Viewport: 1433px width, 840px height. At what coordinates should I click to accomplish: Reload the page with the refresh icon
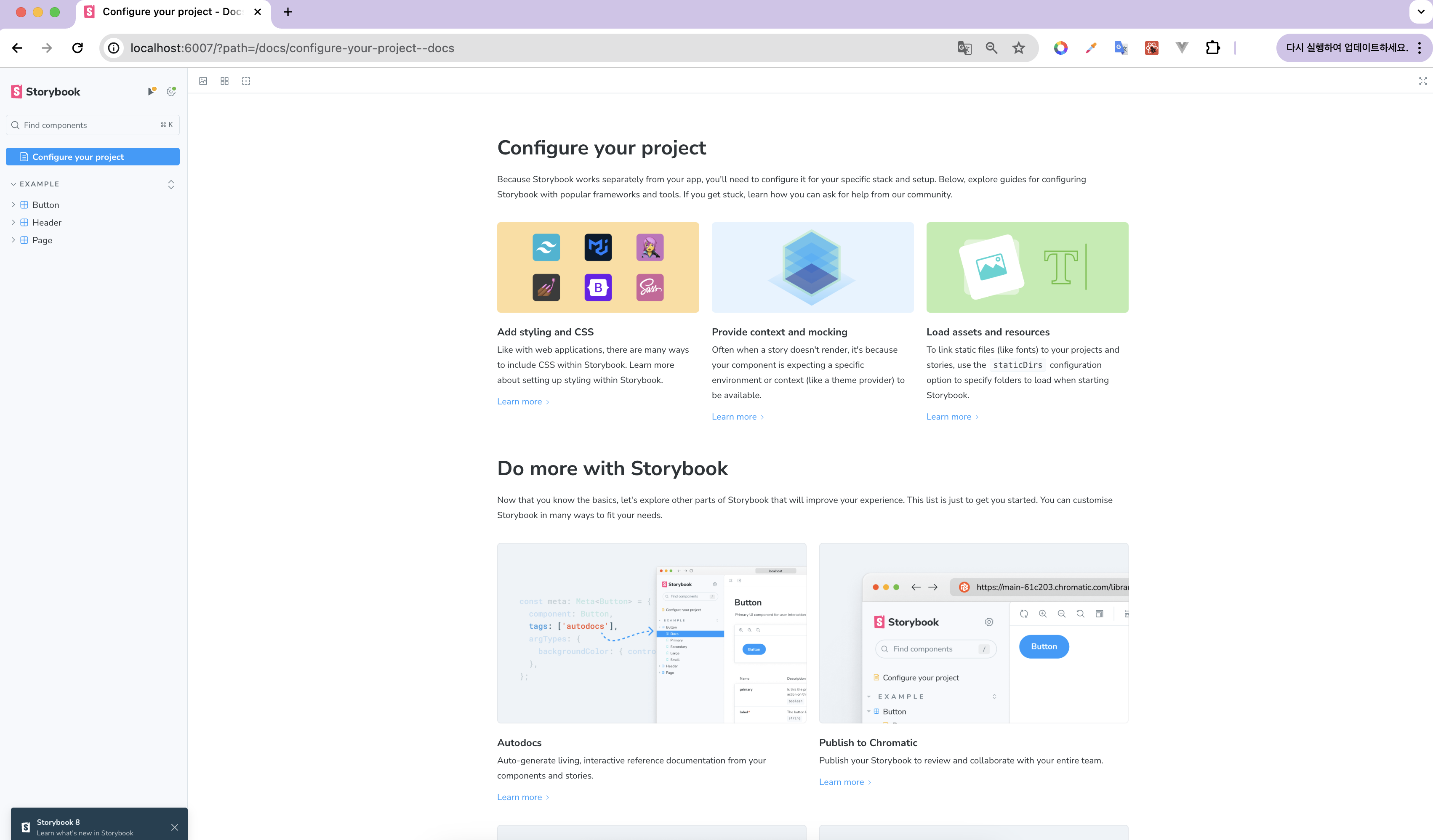[x=78, y=48]
